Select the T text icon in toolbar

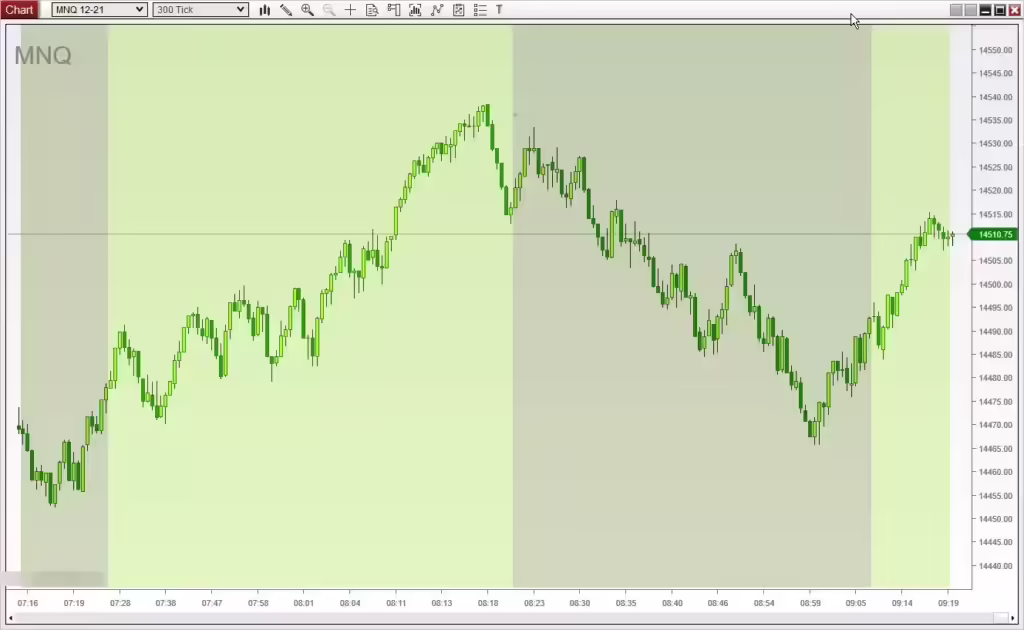(x=499, y=10)
